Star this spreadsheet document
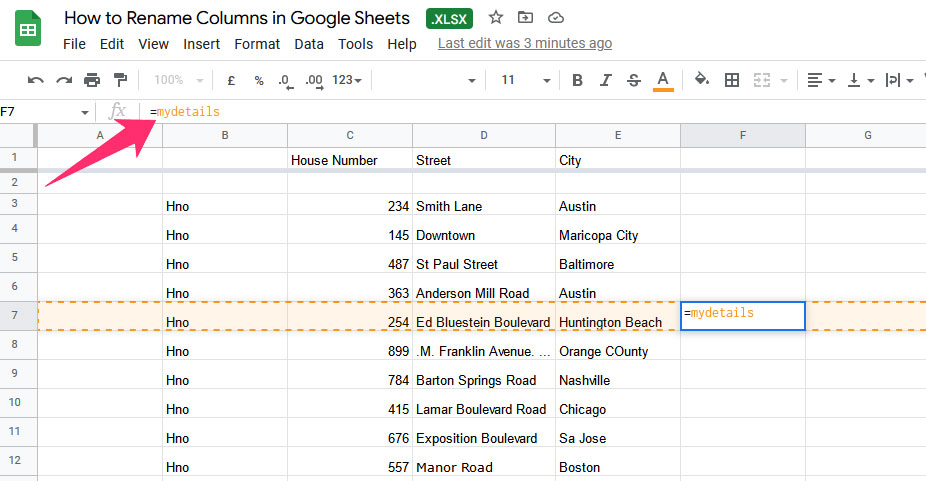The height and width of the screenshot is (481, 926). pyautogui.click(x=495, y=18)
